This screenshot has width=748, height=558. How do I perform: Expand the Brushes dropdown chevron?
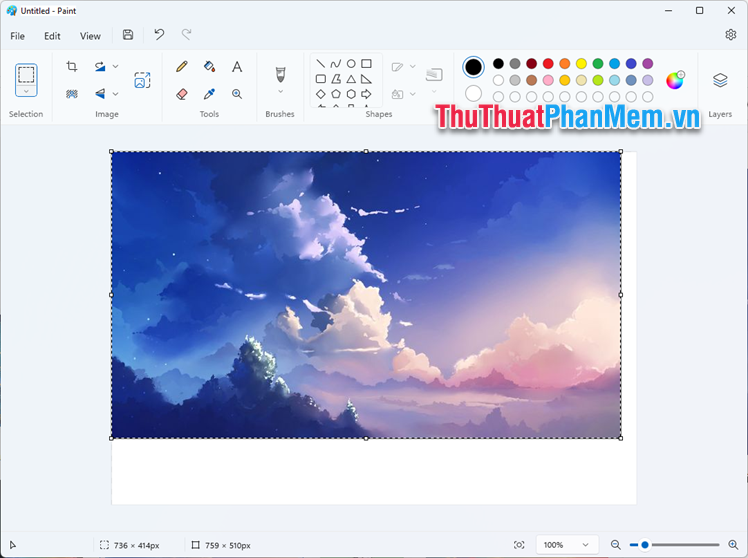point(280,92)
